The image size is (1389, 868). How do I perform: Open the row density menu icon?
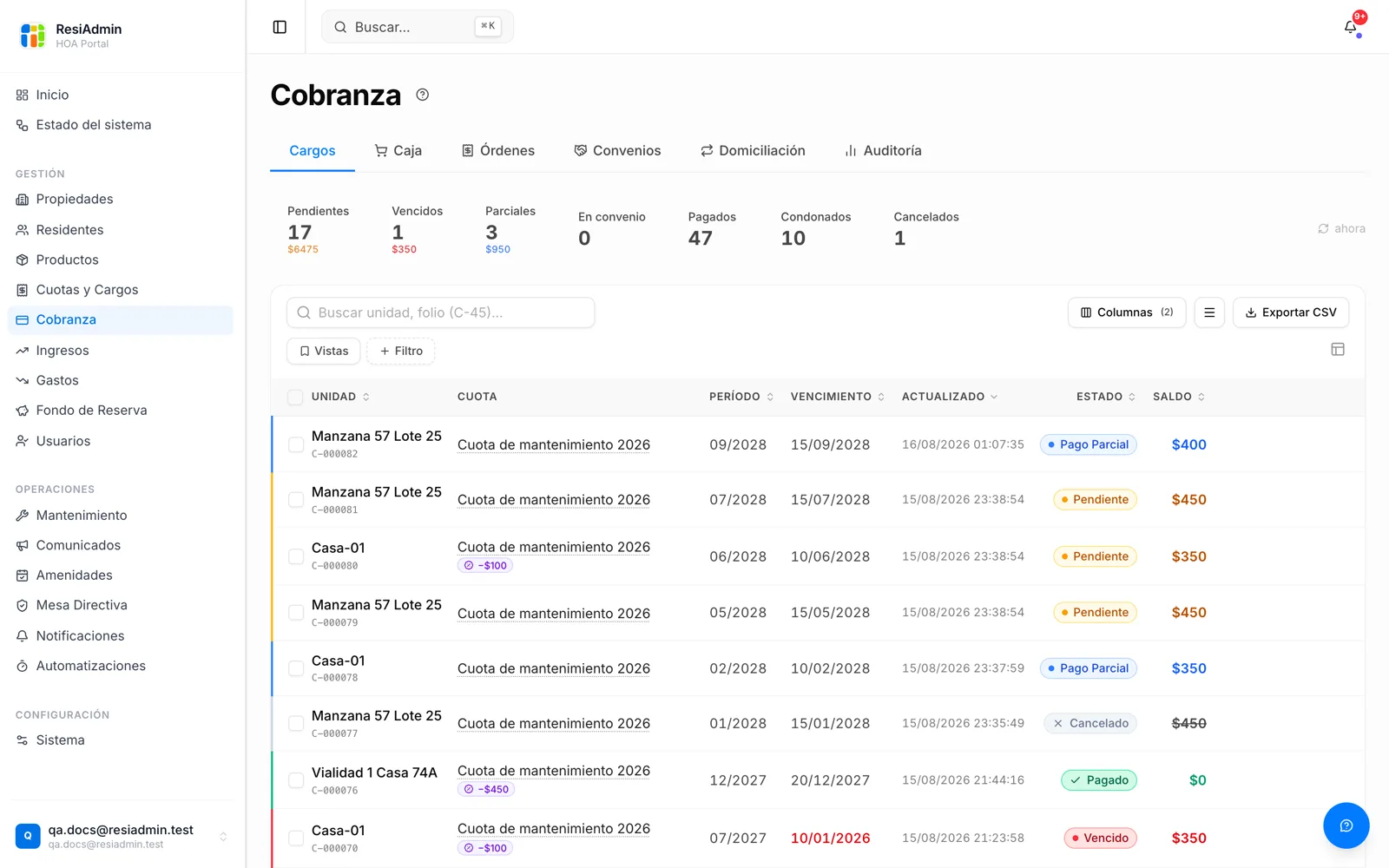[x=1209, y=312]
